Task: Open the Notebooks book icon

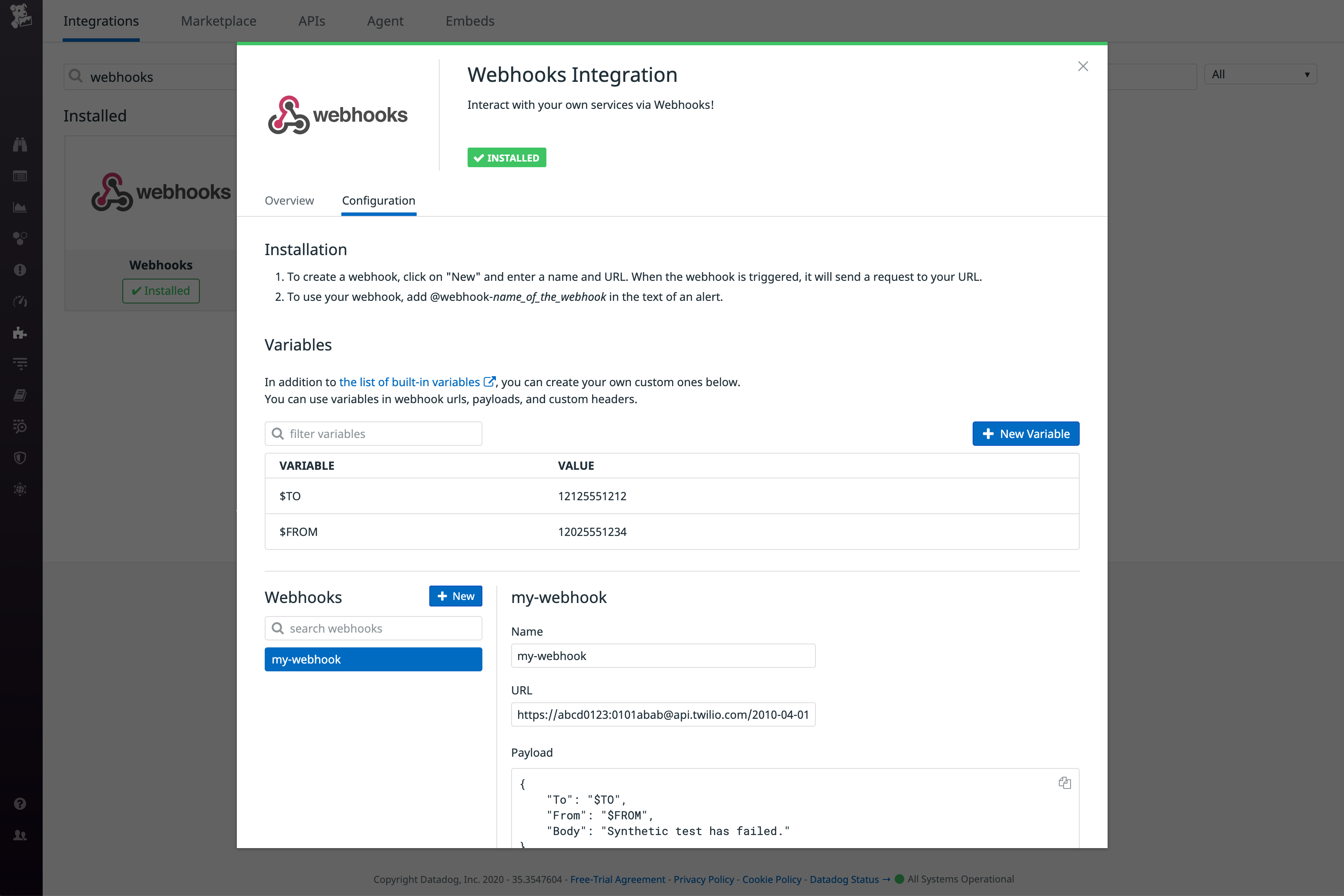Action: pos(20,395)
